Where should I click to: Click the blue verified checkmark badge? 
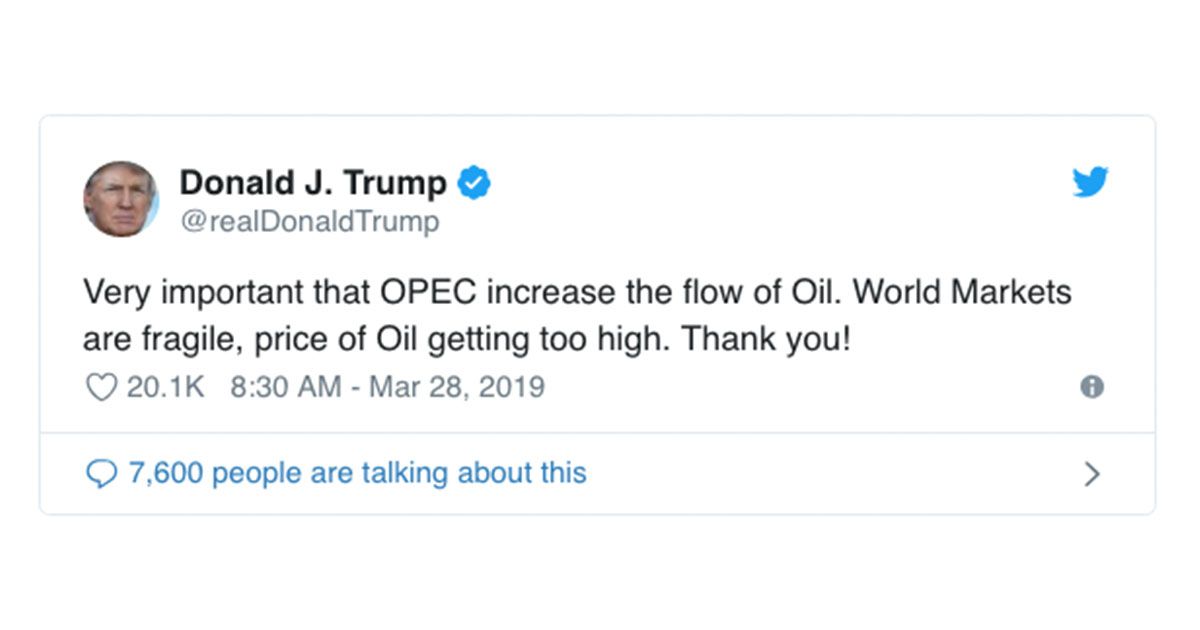(473, 183)
